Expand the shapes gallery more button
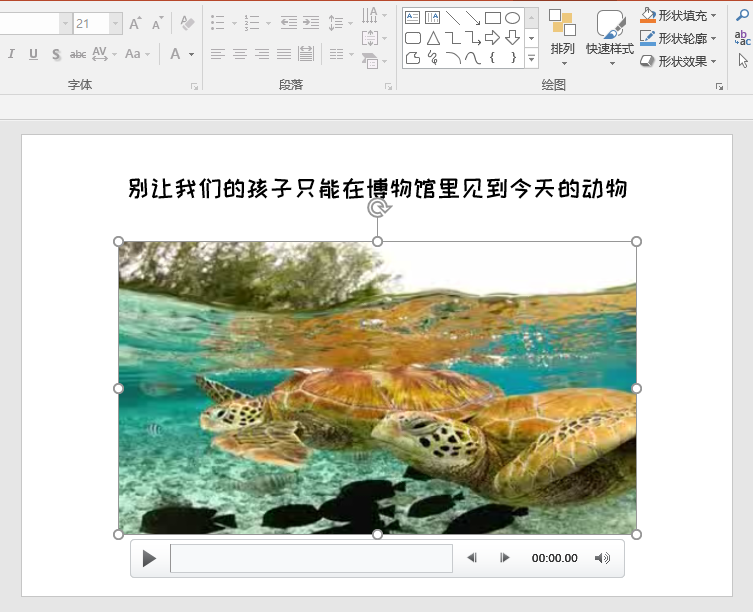This screenshot has height=612, width=753. point(532,59)
